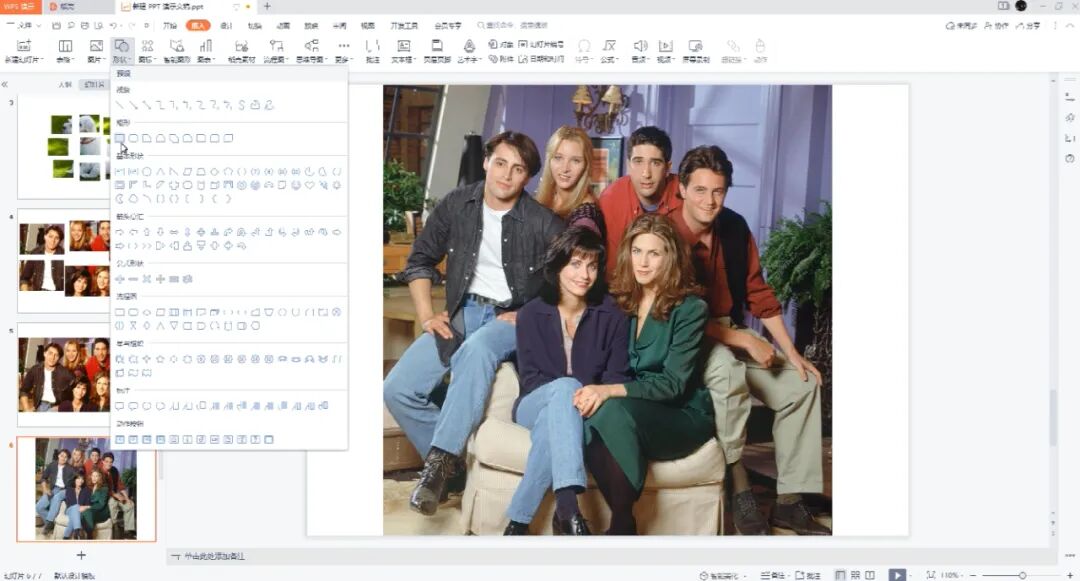Pick the rectangular callout shape
Viewport: 1080px width, 581px height.
[x=120, y=405]
